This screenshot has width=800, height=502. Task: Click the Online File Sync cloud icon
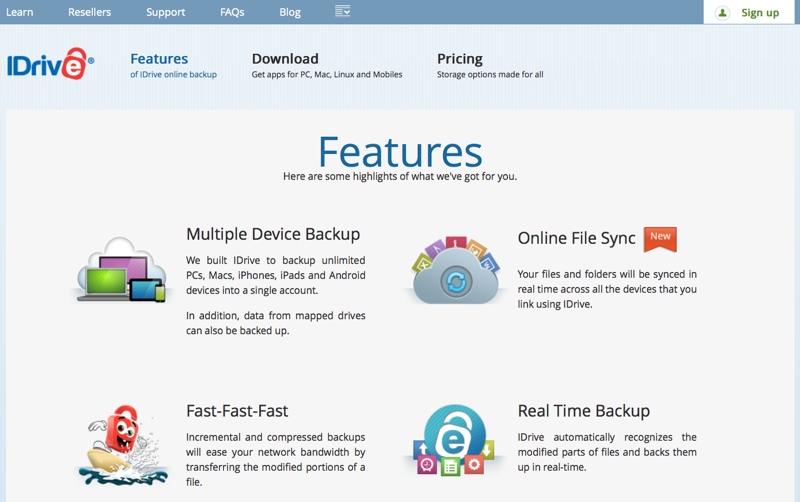point(455,270)
